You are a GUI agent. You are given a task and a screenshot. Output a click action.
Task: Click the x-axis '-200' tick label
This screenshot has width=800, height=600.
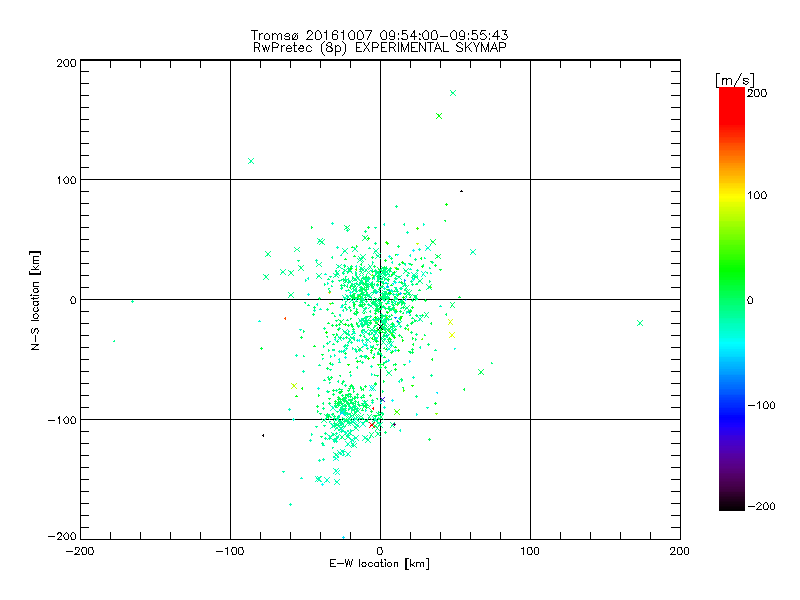coord(80,551)
